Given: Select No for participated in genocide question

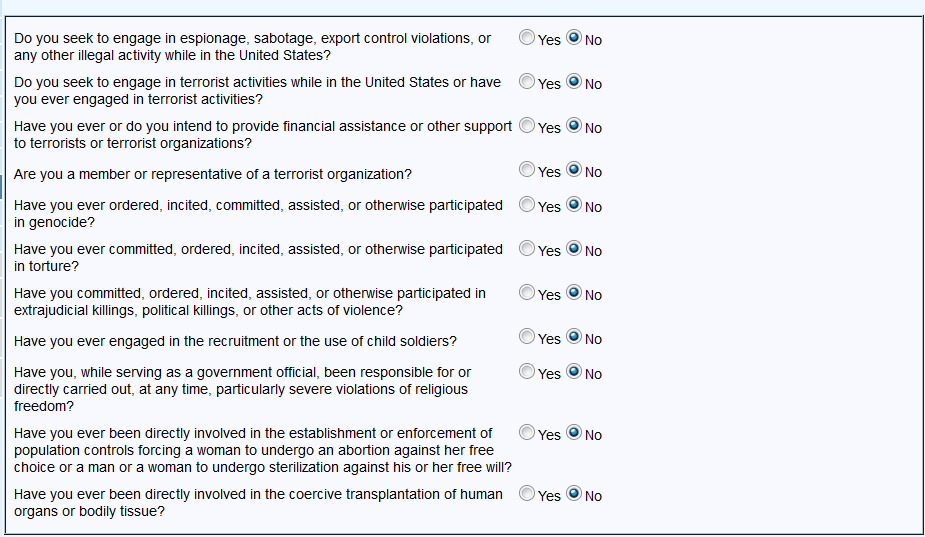Looking at the screenshot, I should 574,205.
